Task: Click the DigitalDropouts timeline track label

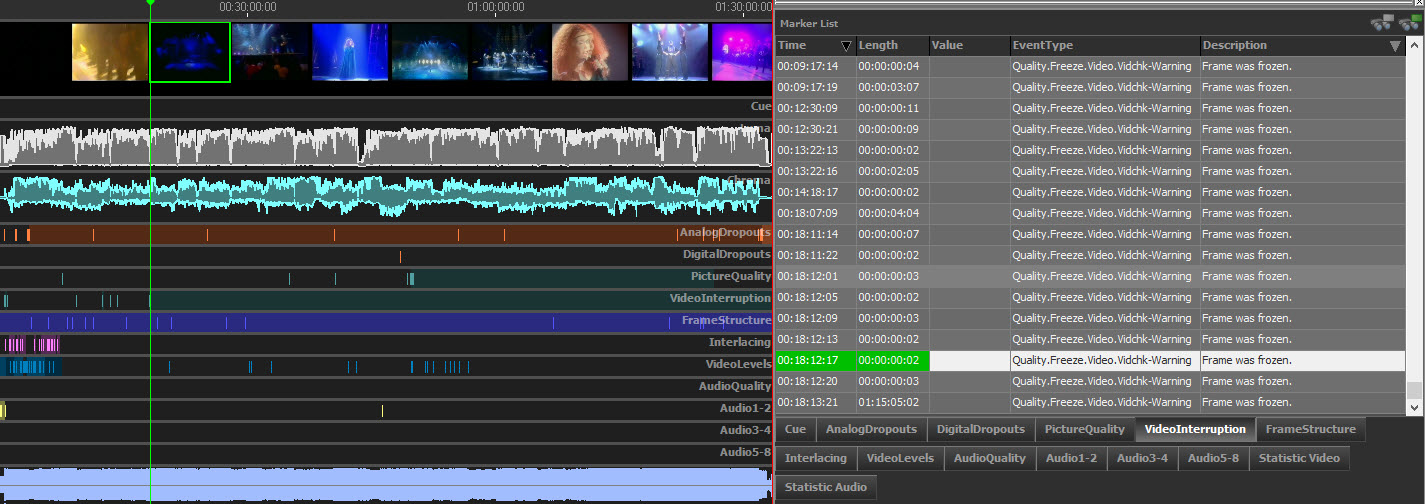Action: point(727,255)
